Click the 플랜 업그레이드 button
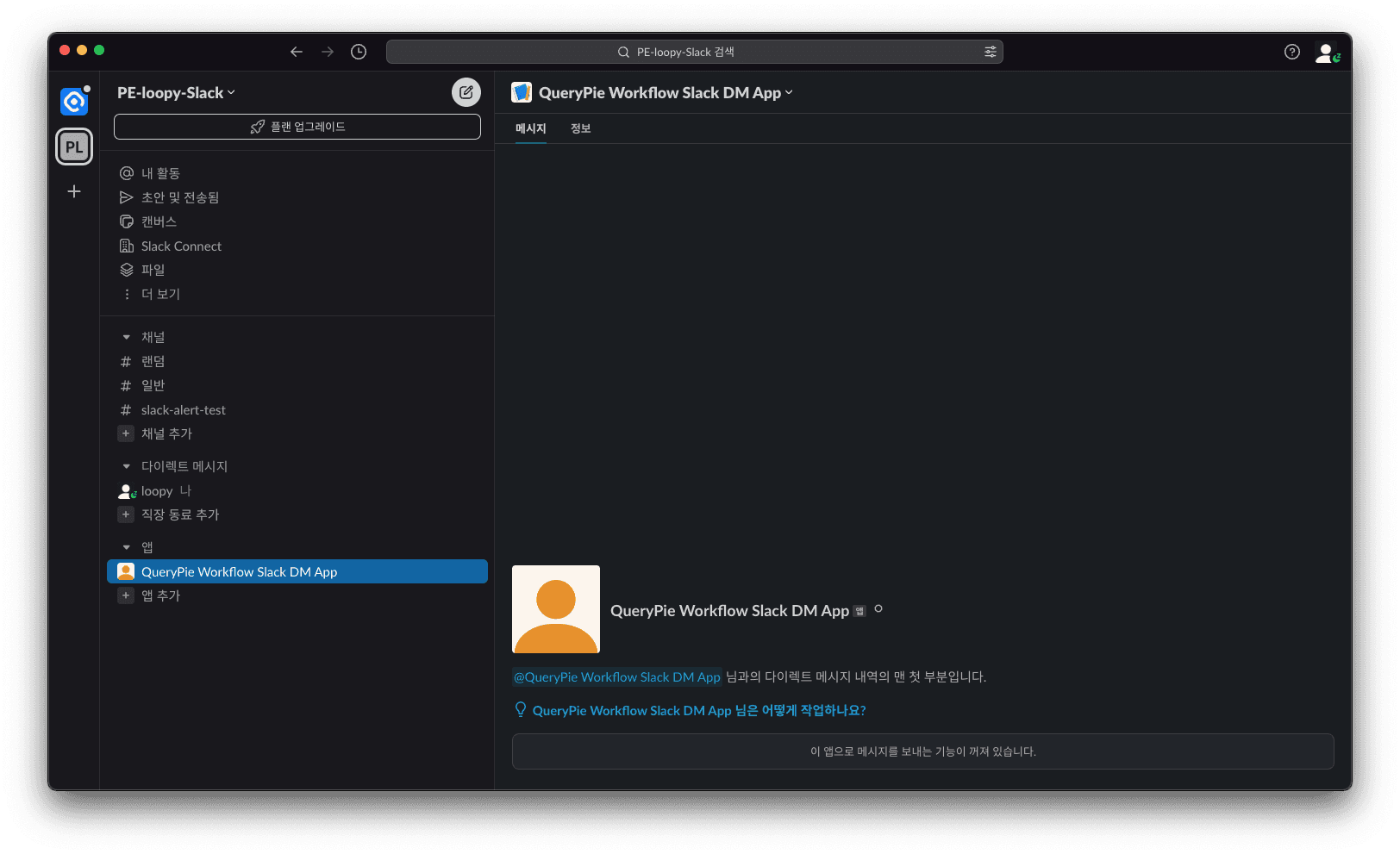The height and width of the screenshot is (854, 1400). pyautogui.click(x=297, y=127)
